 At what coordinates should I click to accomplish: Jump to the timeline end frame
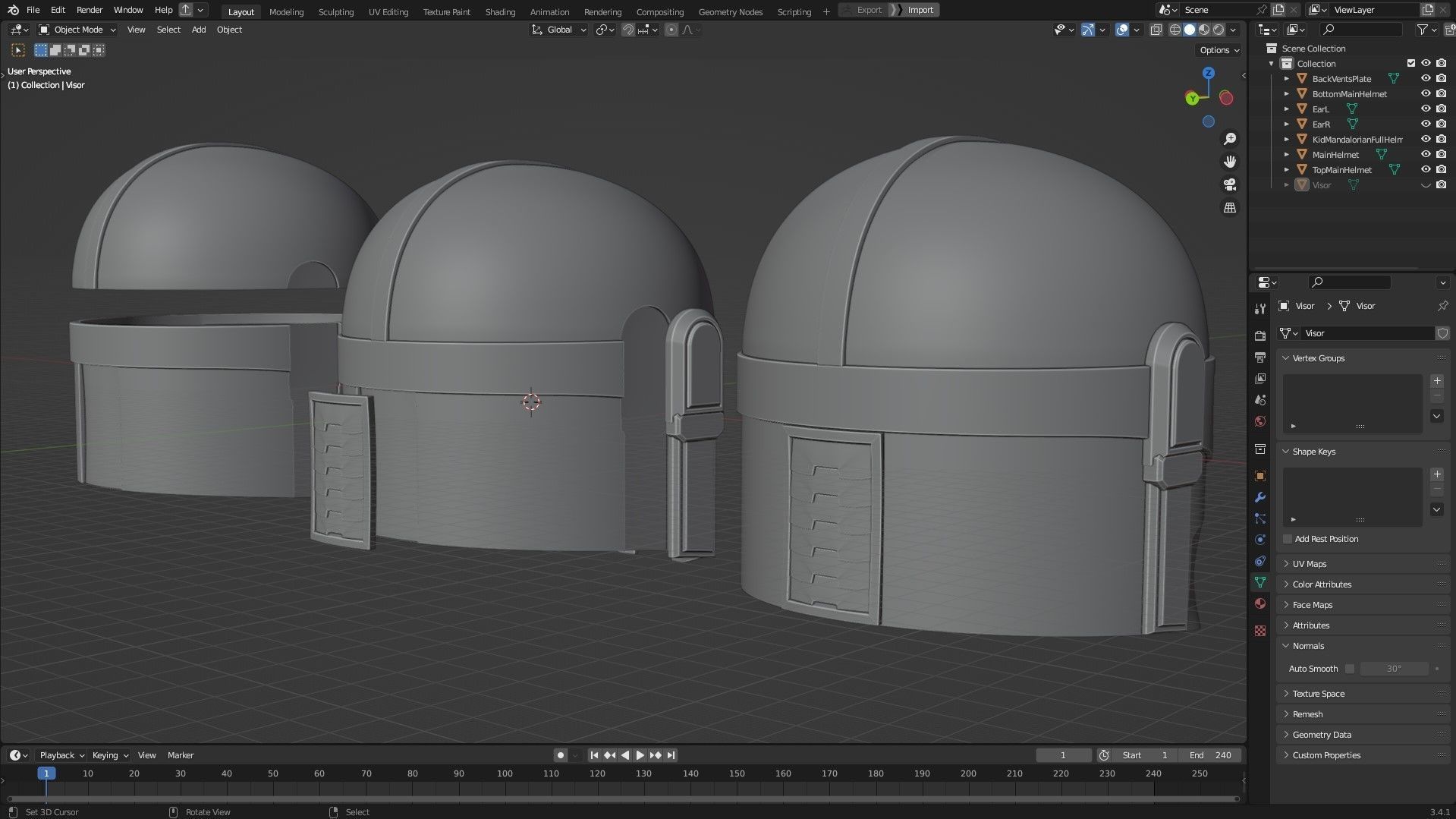[671, 755]
